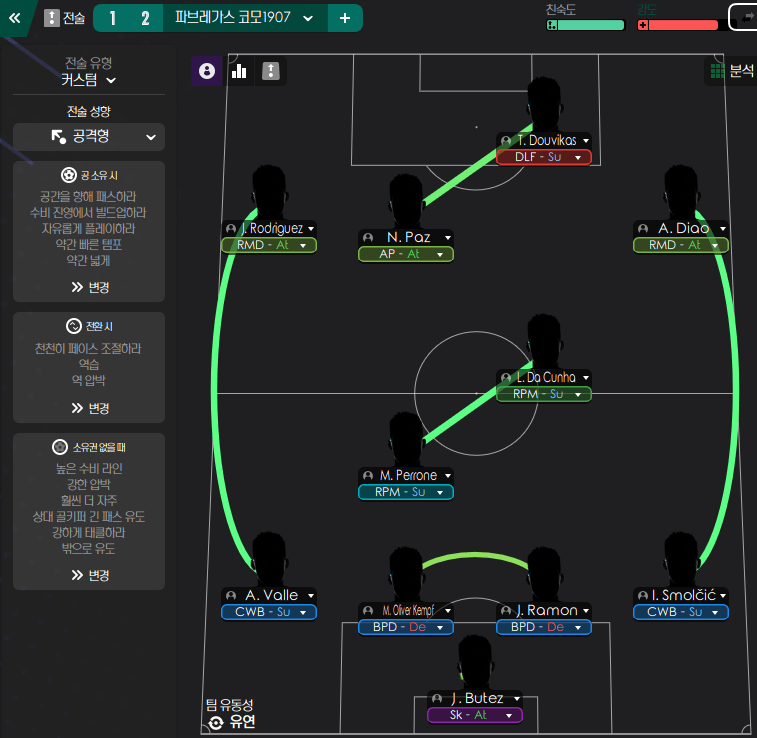The width and height of the screenshot is (757, 738).
Task: Open M. Perrone player dropdown
Action: click(448, 475)
